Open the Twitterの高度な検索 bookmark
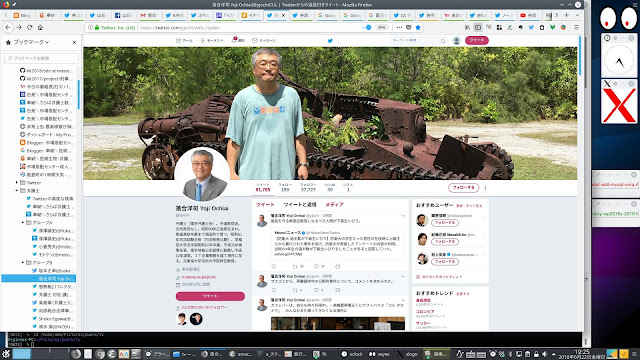The height and width of the screenshot is (360, 640). coord(50,198)
